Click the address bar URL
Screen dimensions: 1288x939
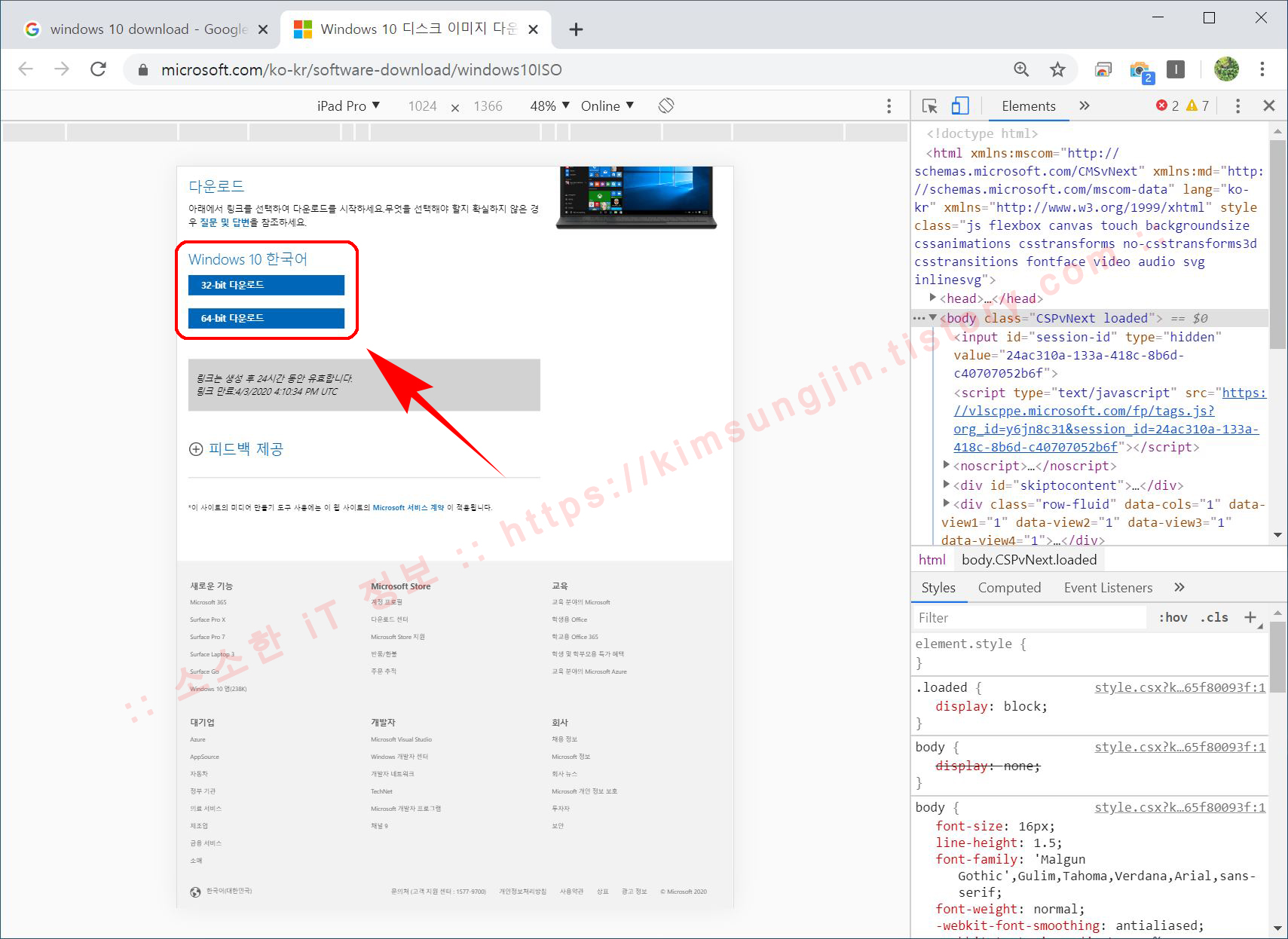click(x=361, y=69)
